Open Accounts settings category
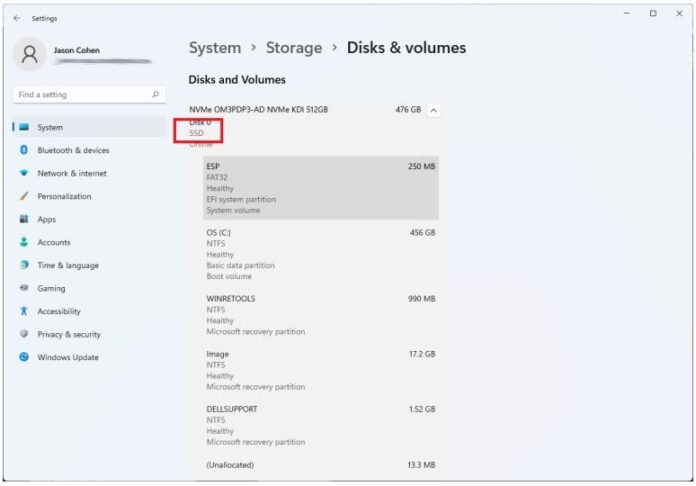 [x=89, y=242]
